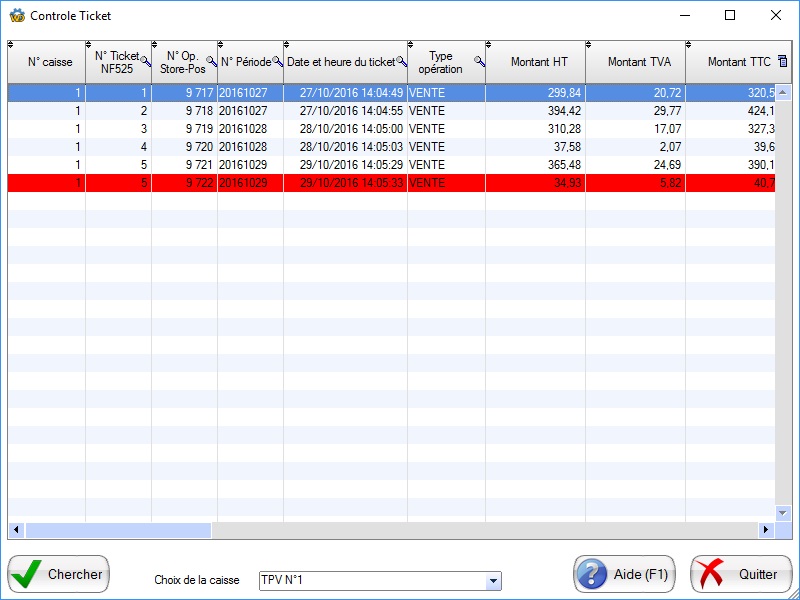The height and width of the screenshot is (600, 800).
Task: Click magnifier icon in N° Période header
Action: 277,62
